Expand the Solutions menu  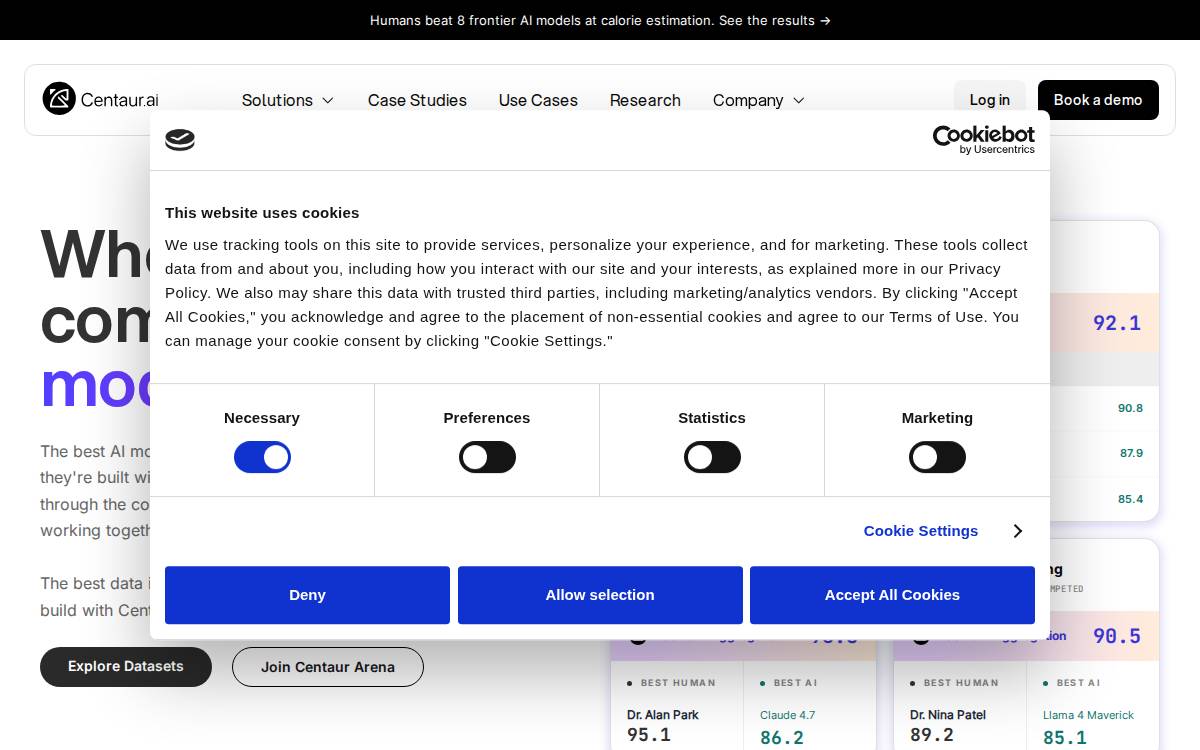[x=288, y=100]
